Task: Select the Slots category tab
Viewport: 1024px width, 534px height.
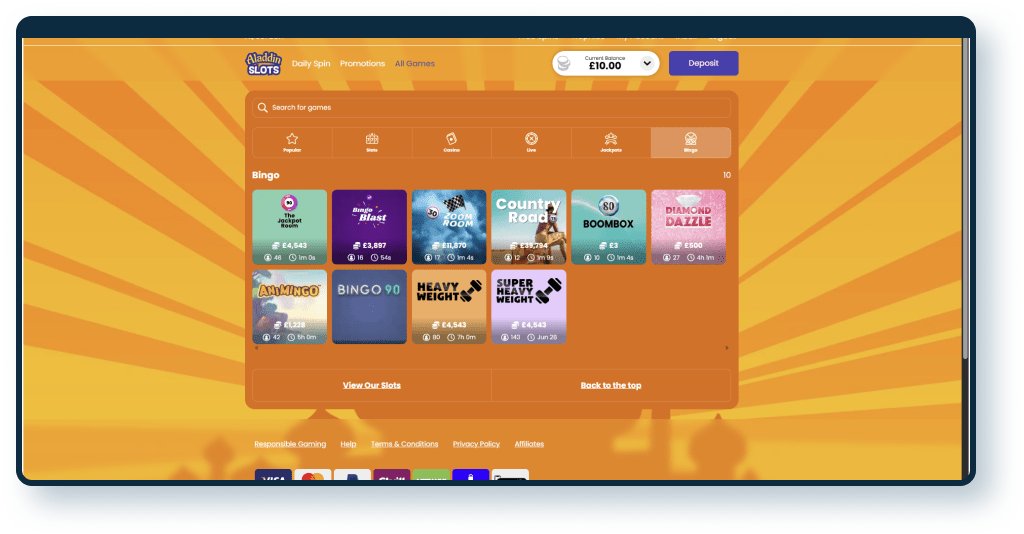Action: click(x=372, y=142)
